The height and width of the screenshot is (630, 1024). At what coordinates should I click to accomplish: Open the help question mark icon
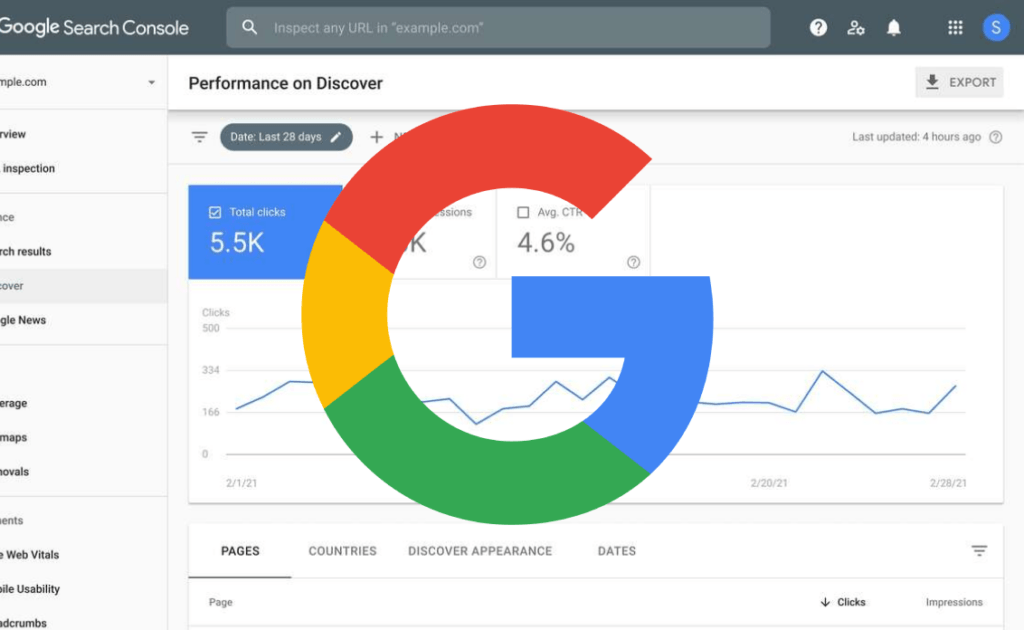point(818,27)
